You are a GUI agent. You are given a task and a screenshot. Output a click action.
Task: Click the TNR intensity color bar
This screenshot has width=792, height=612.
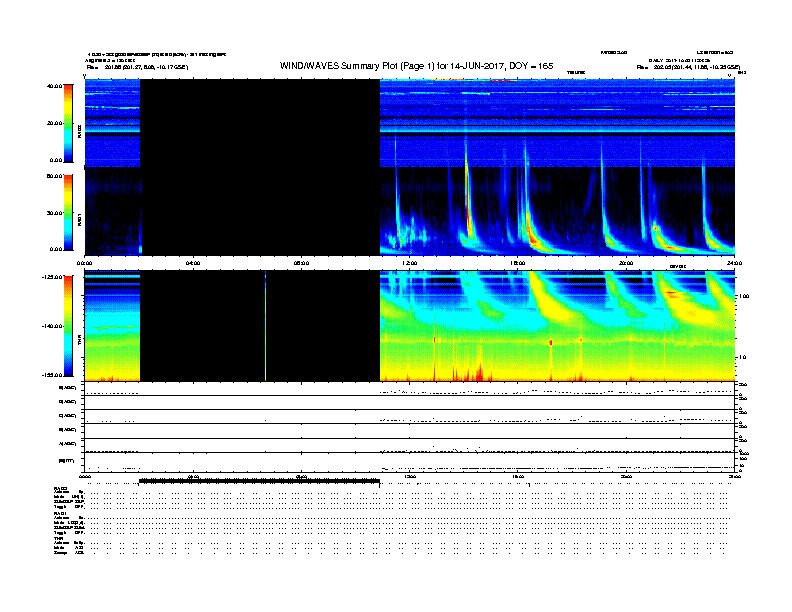(x=68, y=326)
